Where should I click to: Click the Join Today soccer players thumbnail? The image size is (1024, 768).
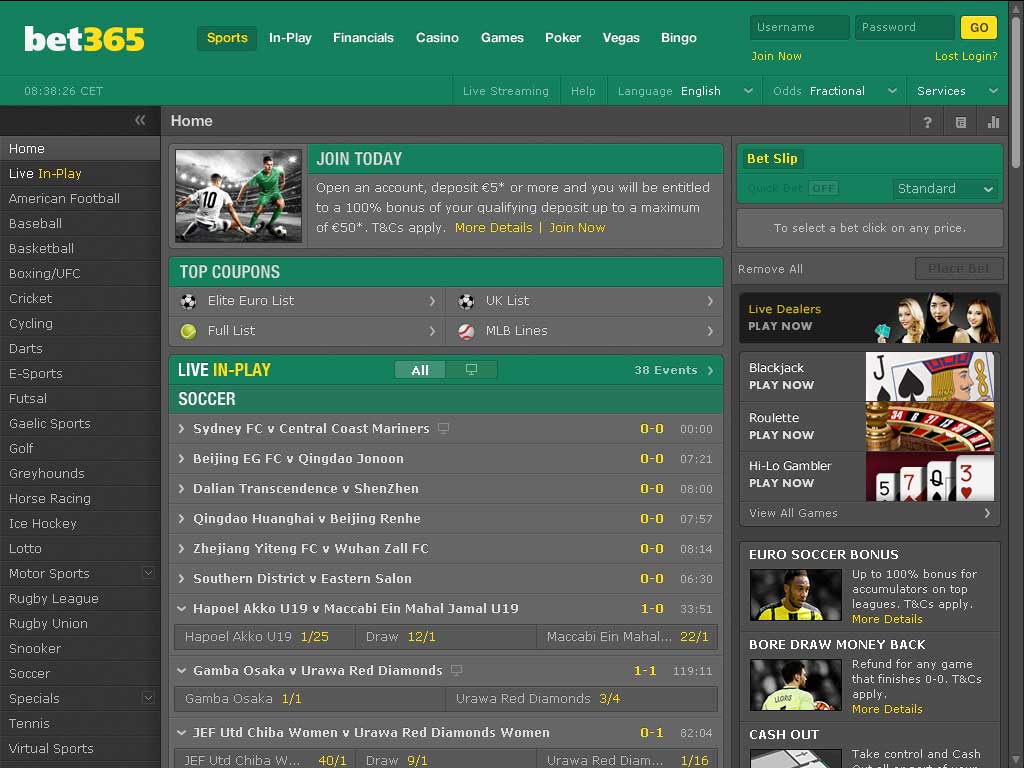tap(239, 196)
